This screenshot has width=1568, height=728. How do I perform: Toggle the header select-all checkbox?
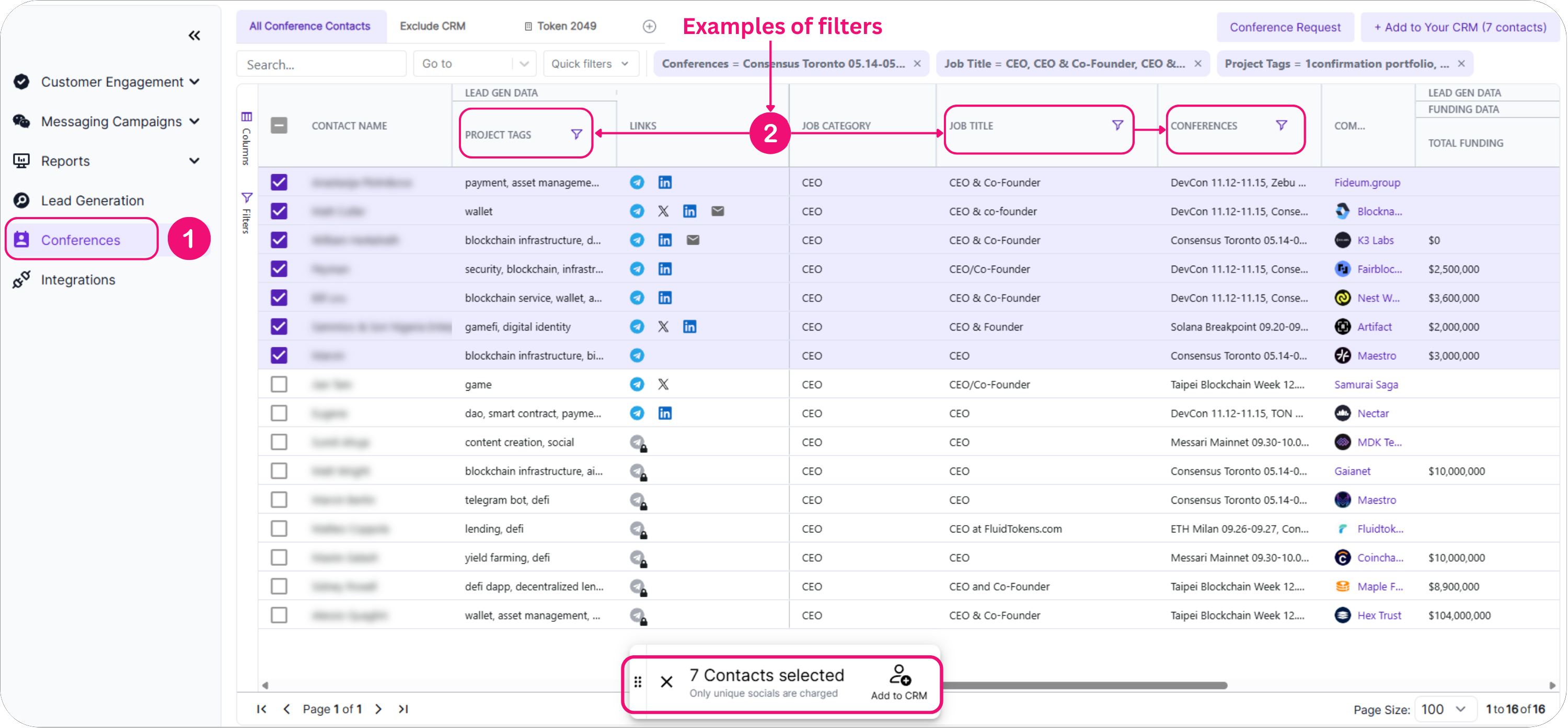279,125
